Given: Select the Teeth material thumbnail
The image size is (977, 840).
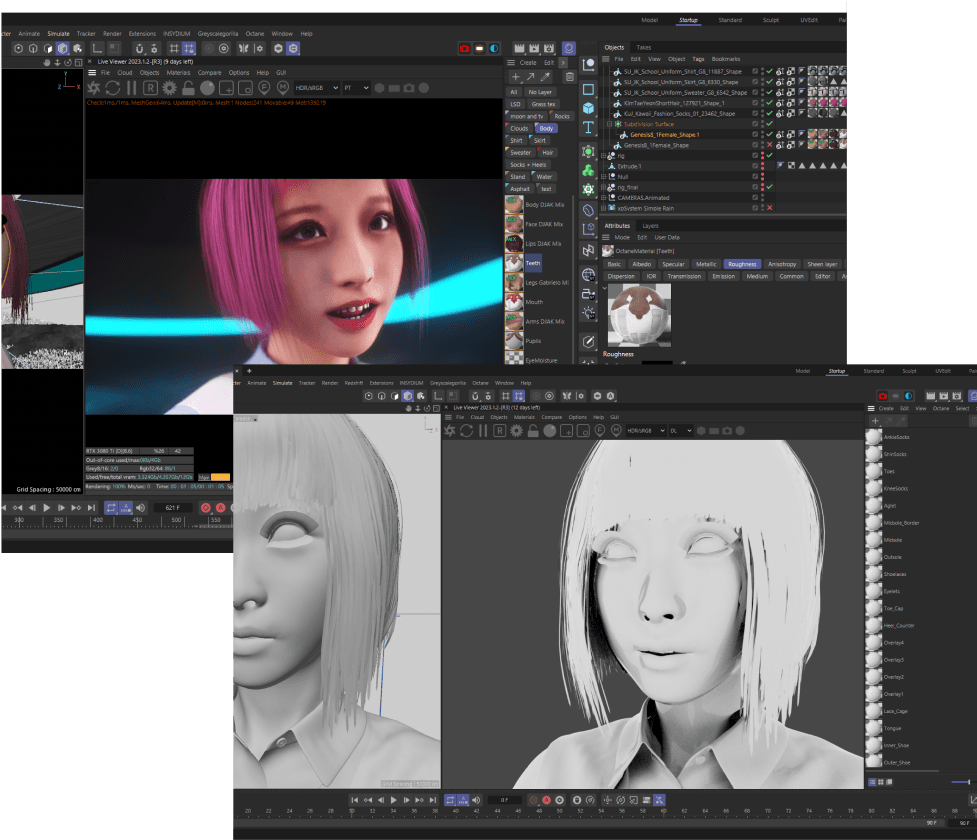Looking at the screenshot, I should tap(514, 263).
